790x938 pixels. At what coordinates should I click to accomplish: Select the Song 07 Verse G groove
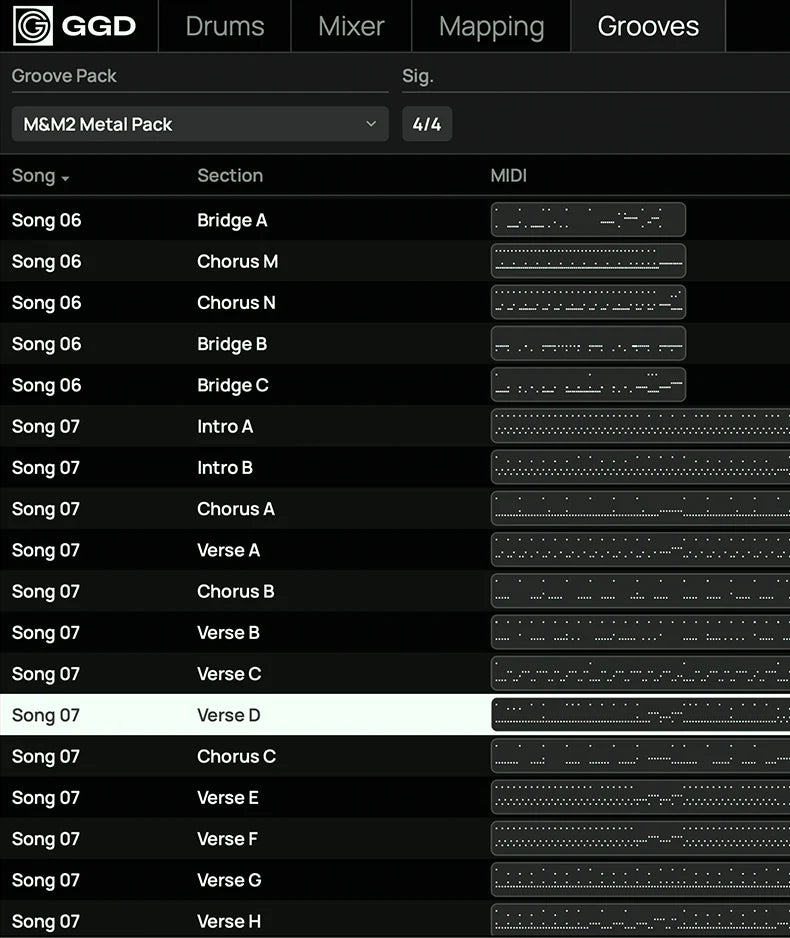[229, 880]
